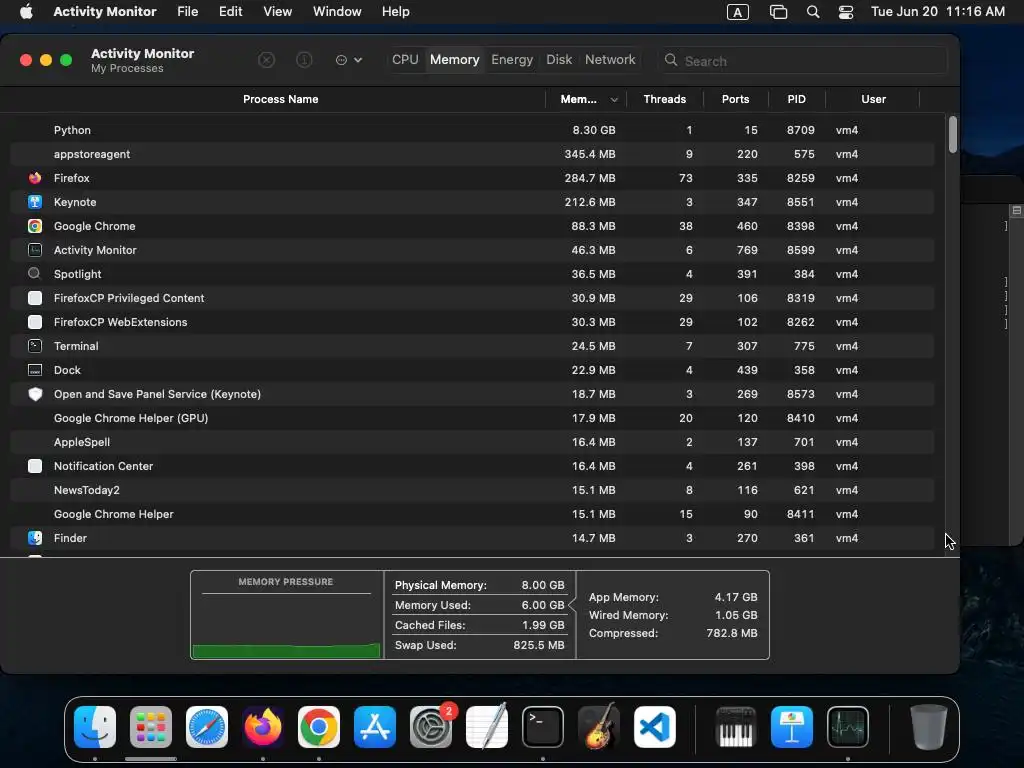Open System Settings from the Dock
1024x768 pixels.
[x=431, y=727]
